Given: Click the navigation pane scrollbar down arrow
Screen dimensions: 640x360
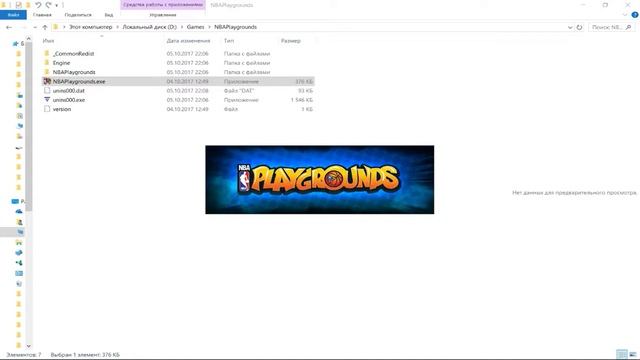Looking at the screenshot, I should click(x=29, y=346).
